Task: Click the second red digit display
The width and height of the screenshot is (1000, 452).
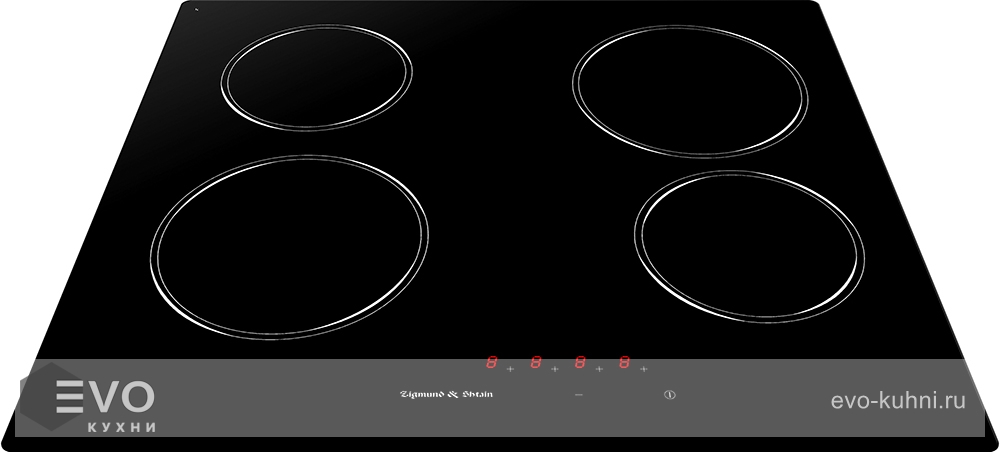Action: [536, 363]
